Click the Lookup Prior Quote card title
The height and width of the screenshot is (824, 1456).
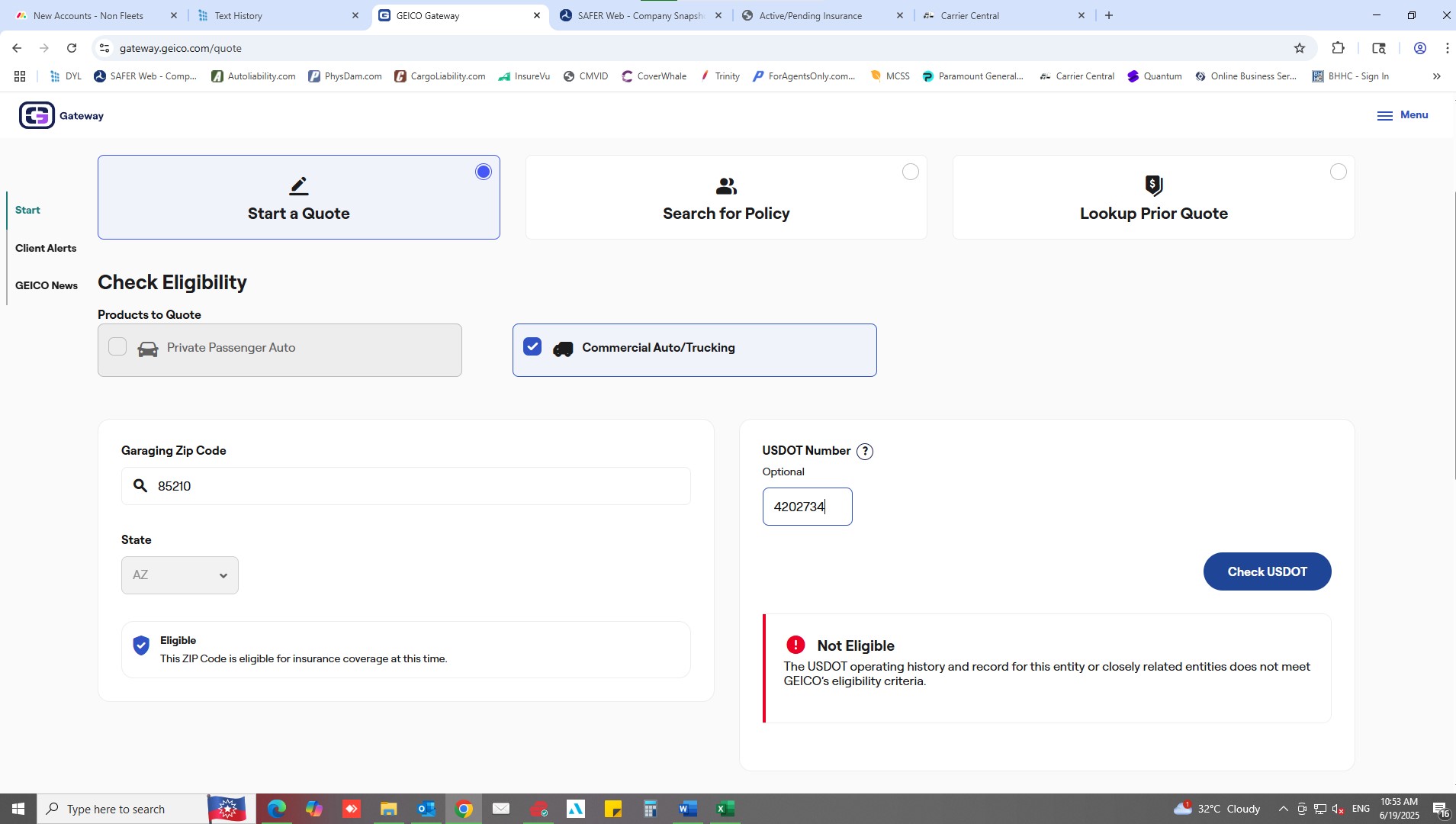pyautogui.click(x=1153, y=214)
